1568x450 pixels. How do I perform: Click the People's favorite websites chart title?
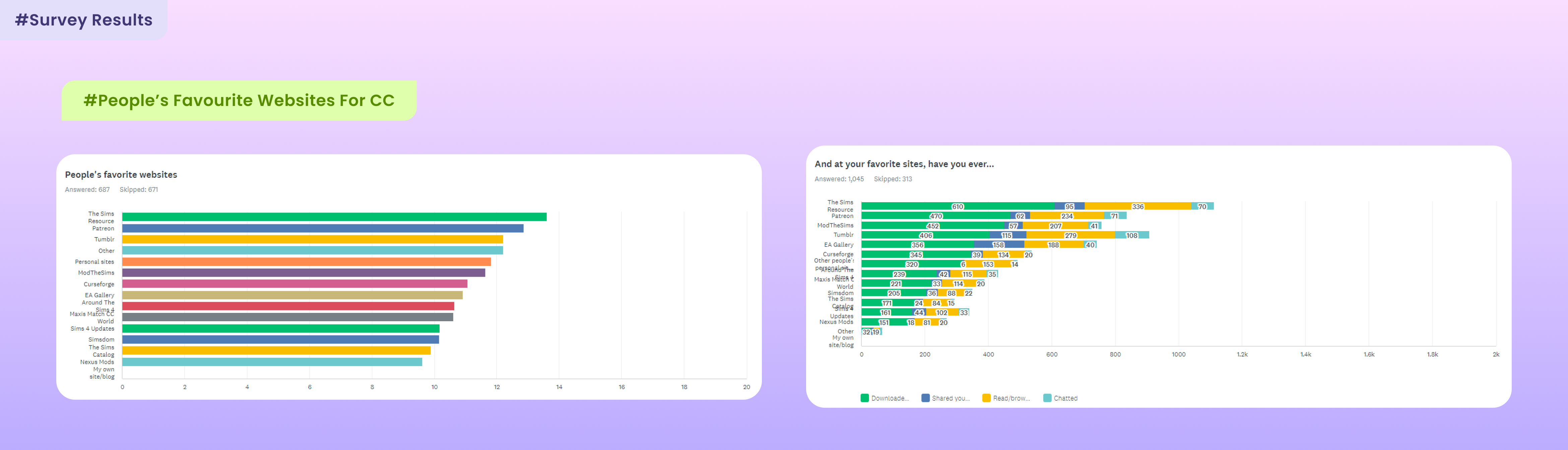pyautogui.click(x=121, y=175)
